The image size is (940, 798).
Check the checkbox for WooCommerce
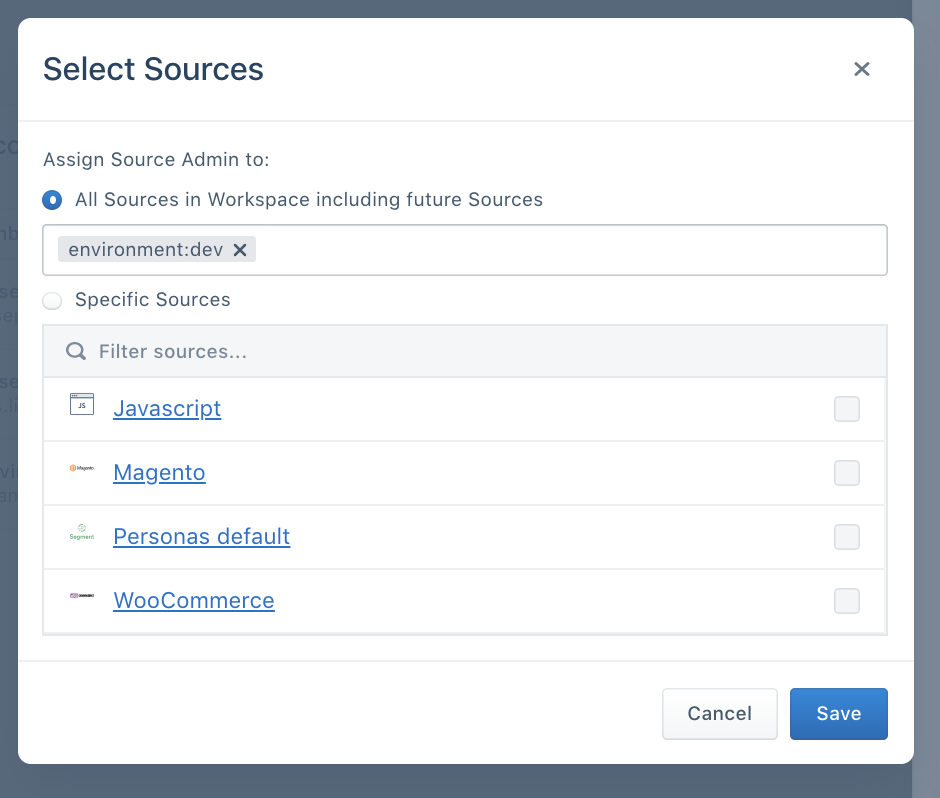tap(847, 600)
